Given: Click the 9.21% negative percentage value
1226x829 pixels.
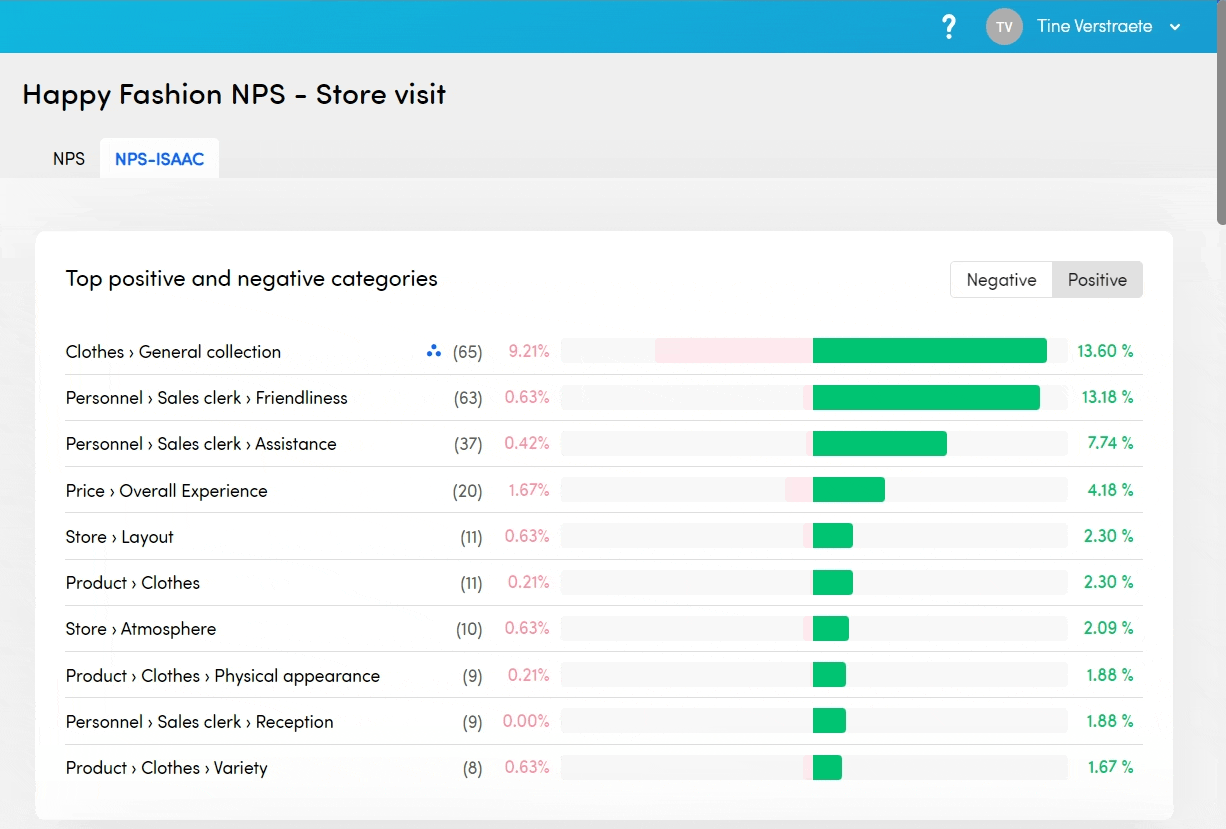Looking at the screenshot, I should pyautogui.click(x=529, y=351).
